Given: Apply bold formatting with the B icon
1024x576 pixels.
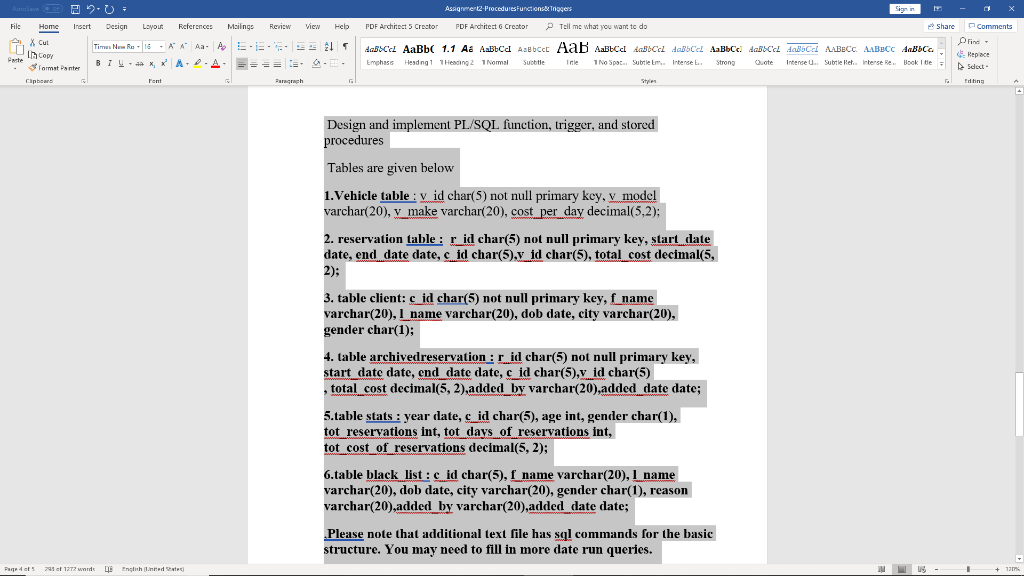Looking at the screenshot, I should pyautogui.click(x=97, y=63).
